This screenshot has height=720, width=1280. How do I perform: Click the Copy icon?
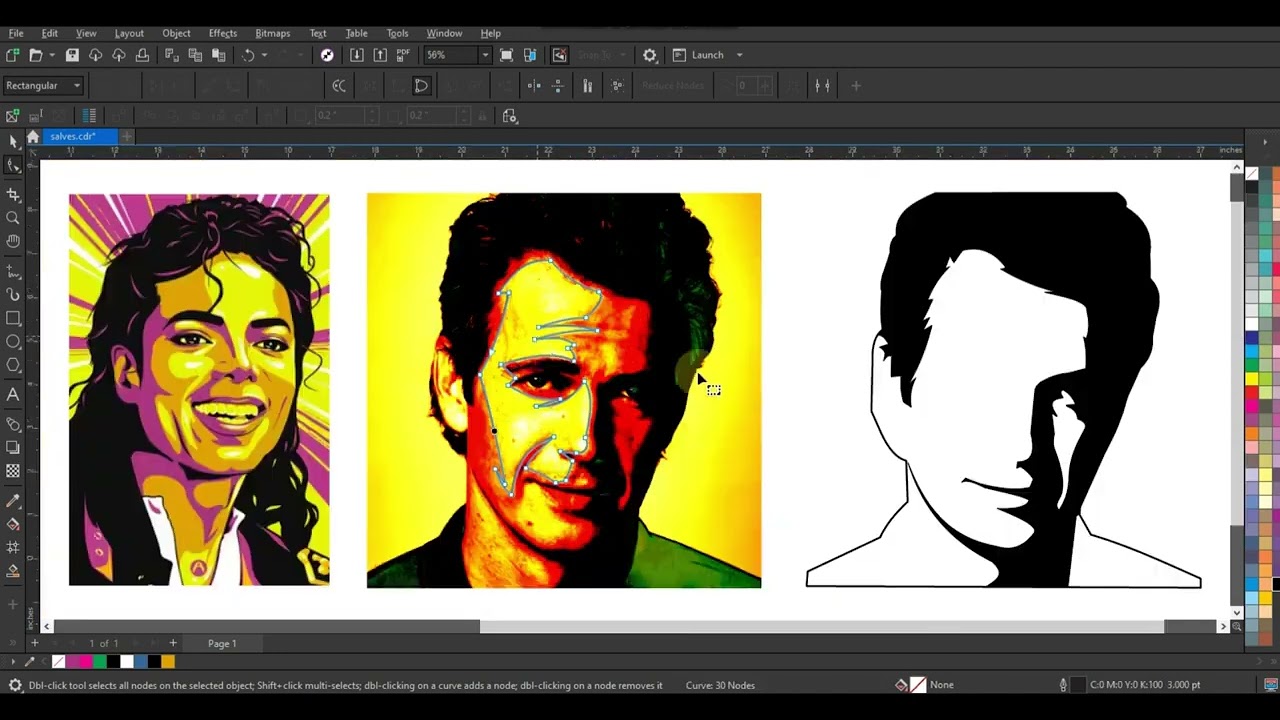click(x=195, y=55)
